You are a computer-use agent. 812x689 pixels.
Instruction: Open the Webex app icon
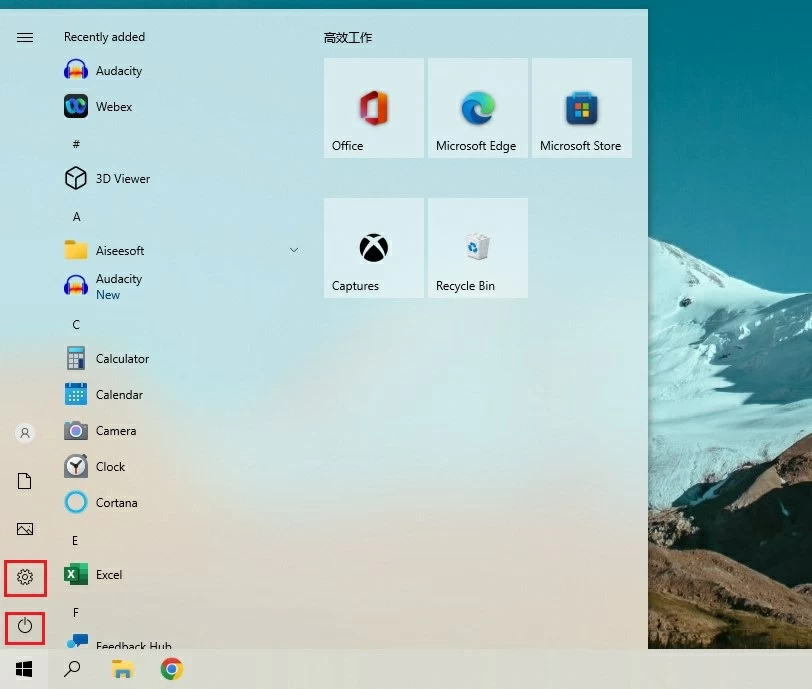pyautogui.click(x=76, y=107)
